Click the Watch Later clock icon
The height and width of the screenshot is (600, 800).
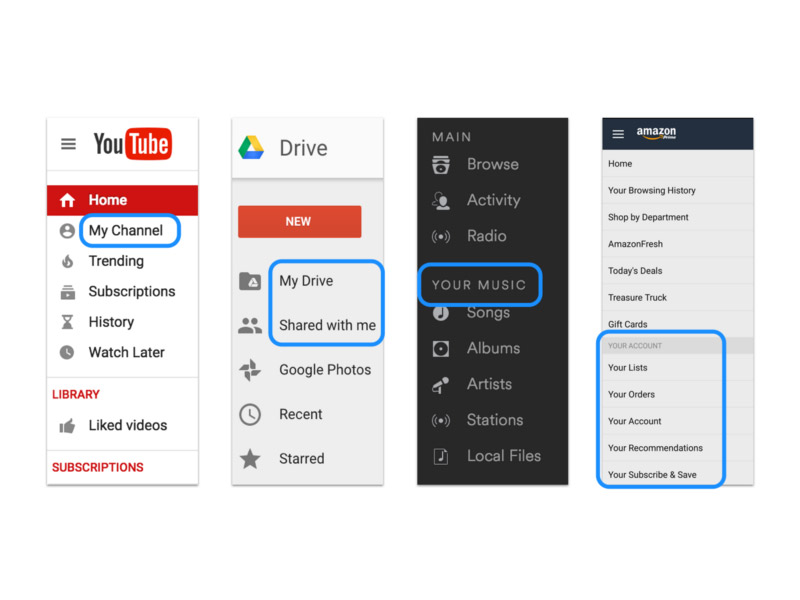tap(67, 353)
